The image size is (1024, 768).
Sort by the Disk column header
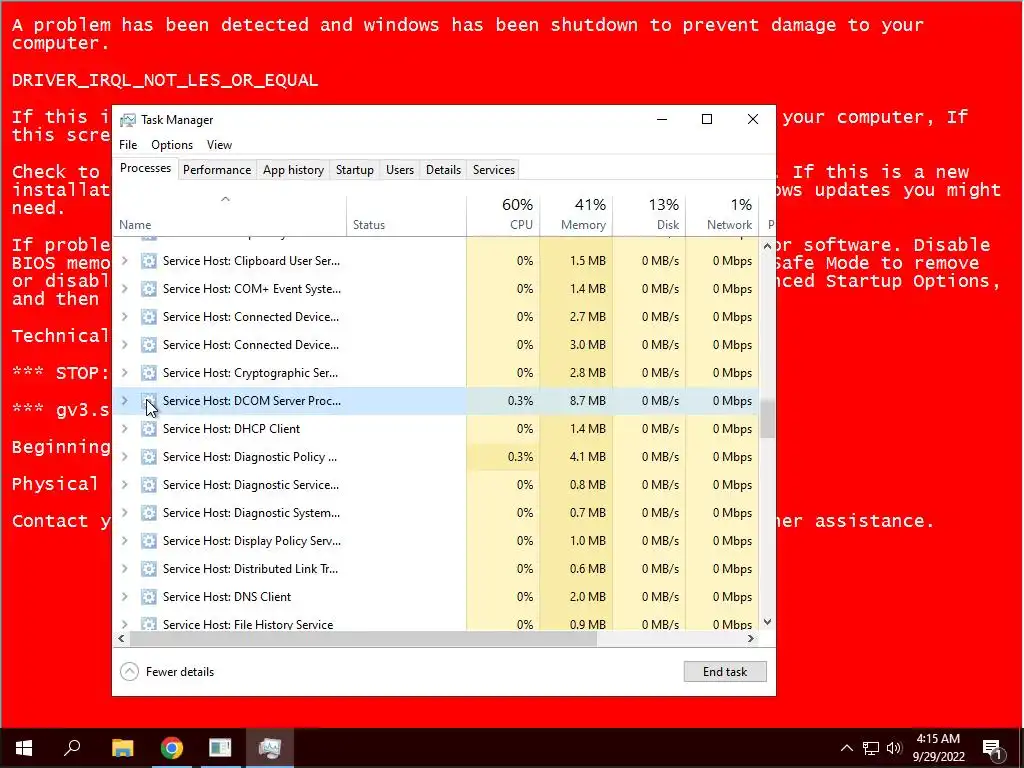click(x=649, y=215)
